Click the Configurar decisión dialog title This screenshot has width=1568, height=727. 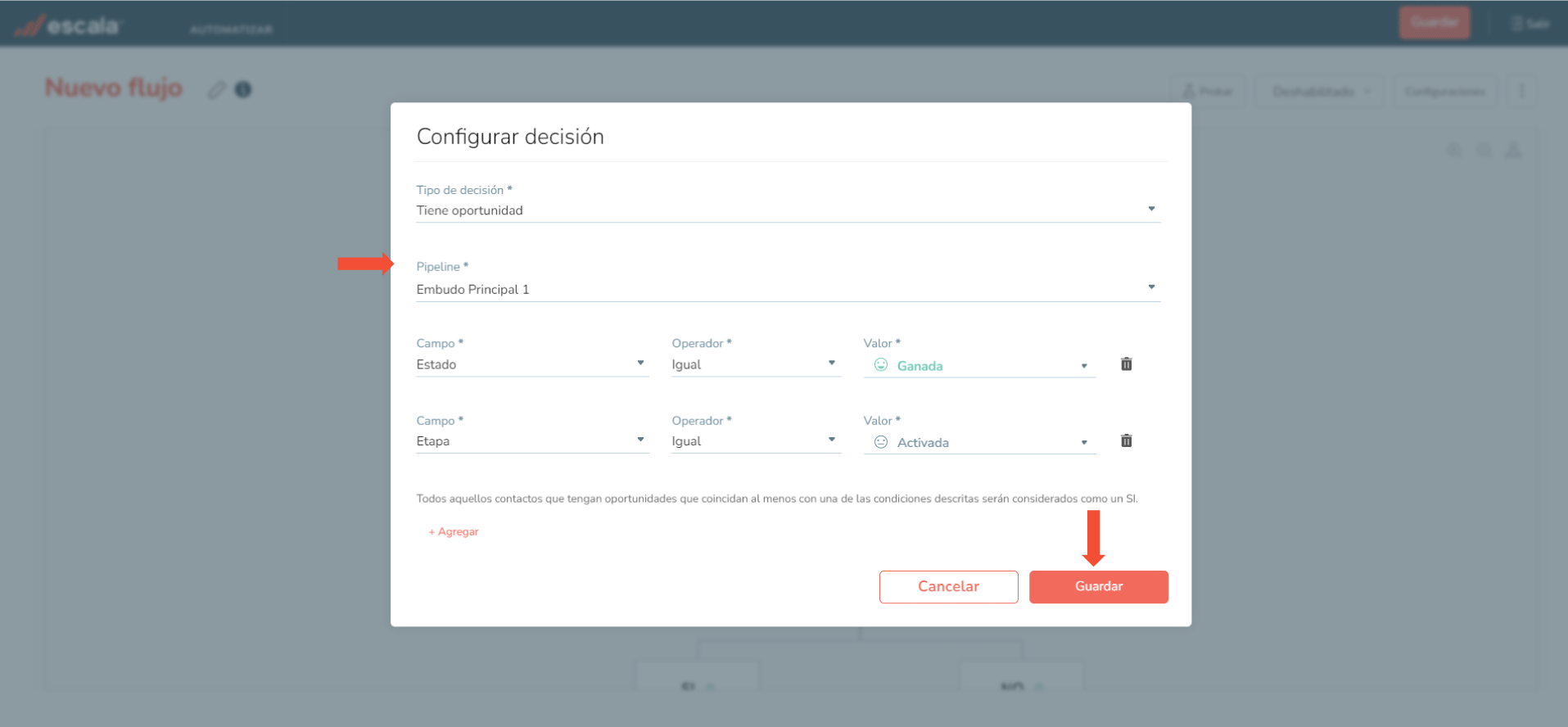point(510,137)
